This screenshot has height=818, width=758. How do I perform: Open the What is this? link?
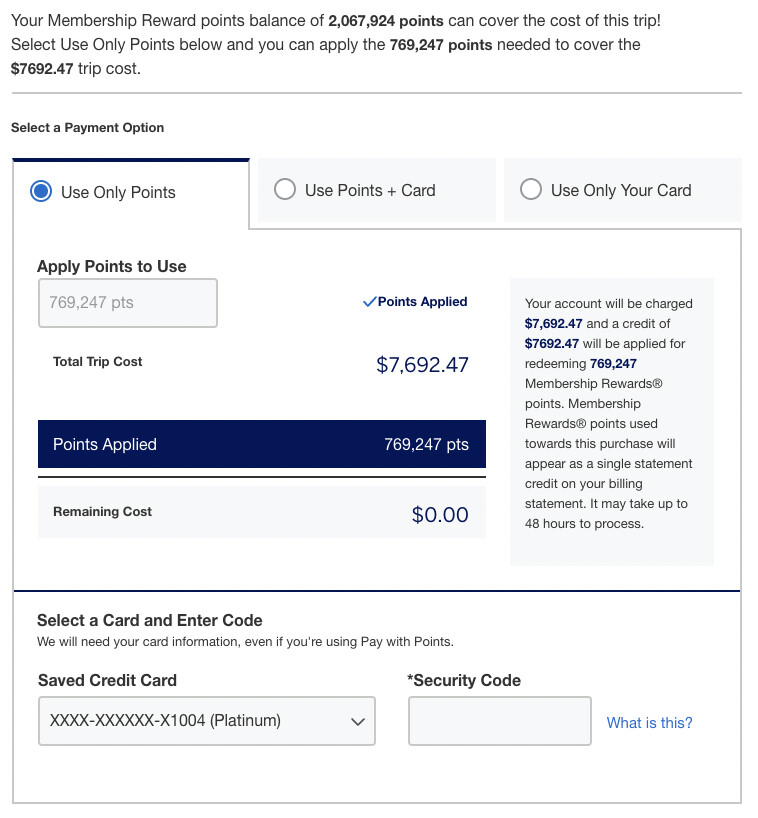[649, 723]
